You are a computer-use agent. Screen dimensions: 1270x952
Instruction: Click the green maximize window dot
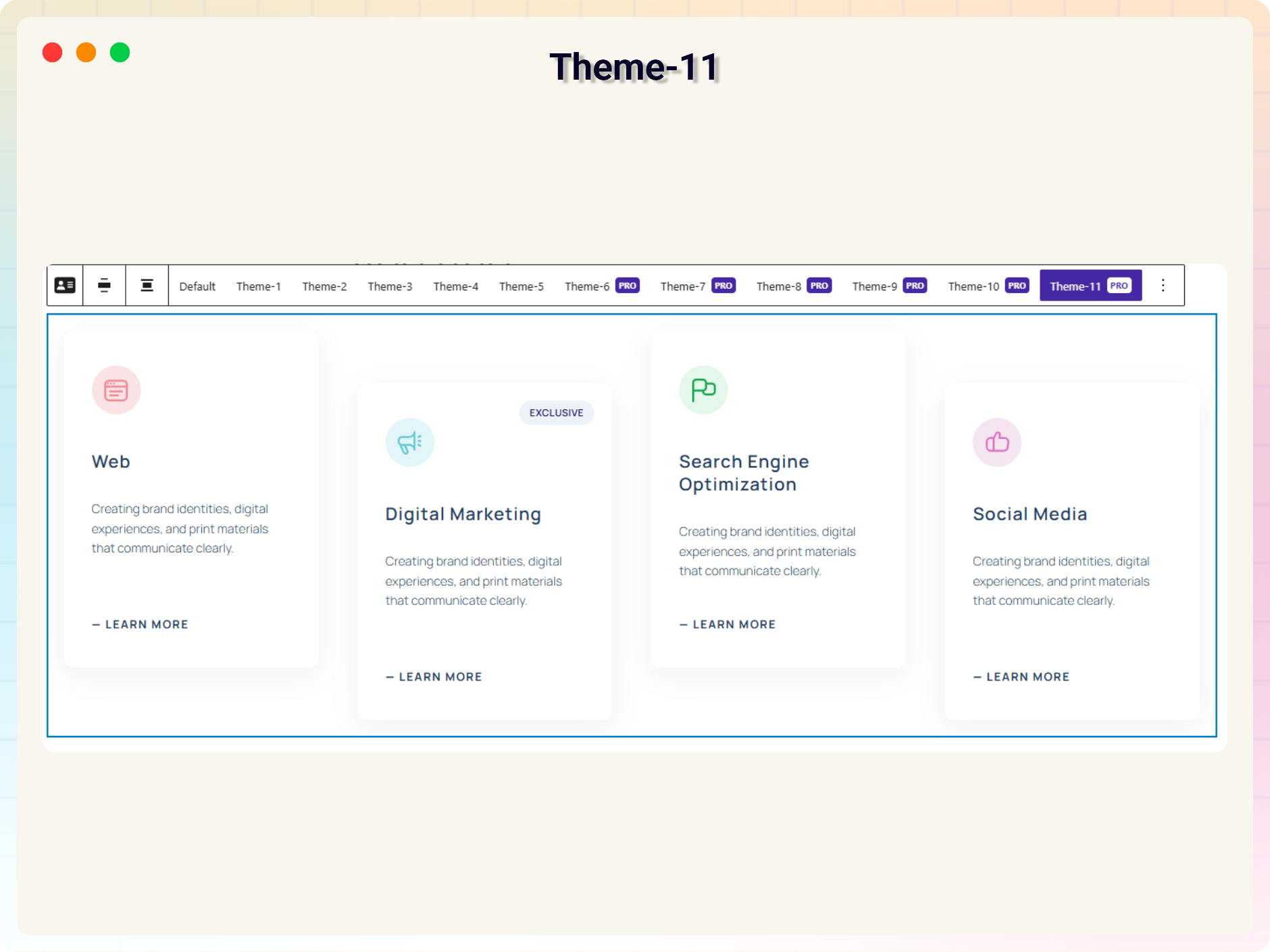click(x=120, y=53)
